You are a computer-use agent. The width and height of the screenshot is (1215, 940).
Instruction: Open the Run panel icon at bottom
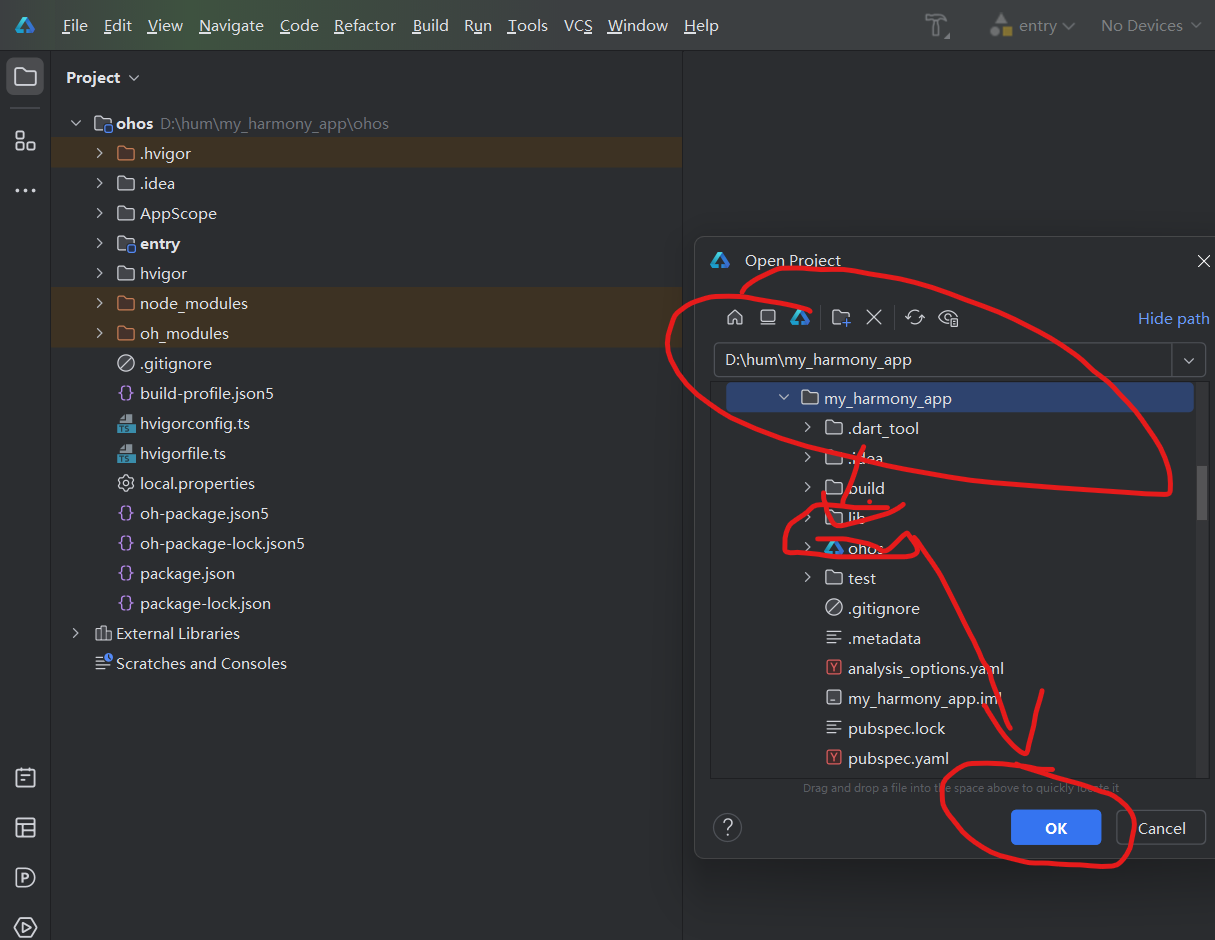25,926
